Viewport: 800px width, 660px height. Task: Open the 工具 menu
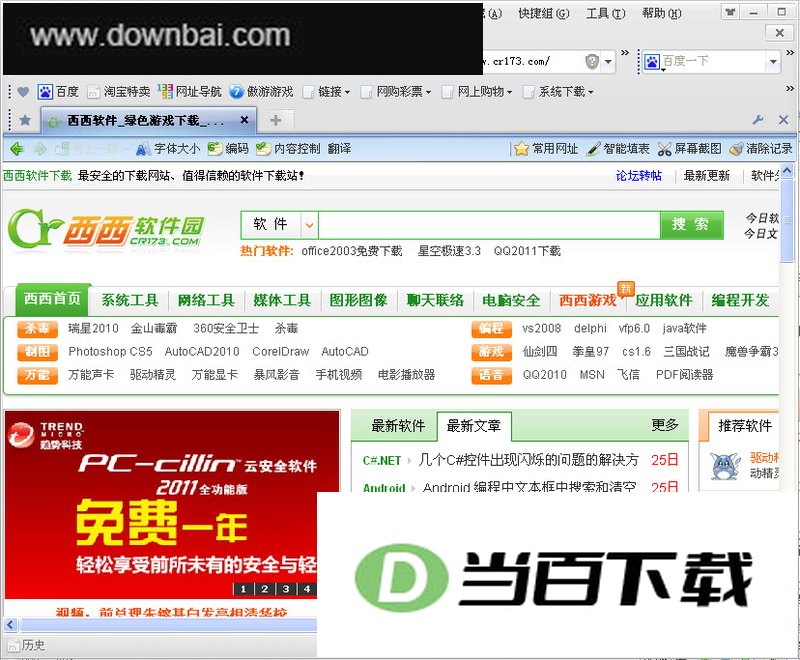(x=605, y=13)
